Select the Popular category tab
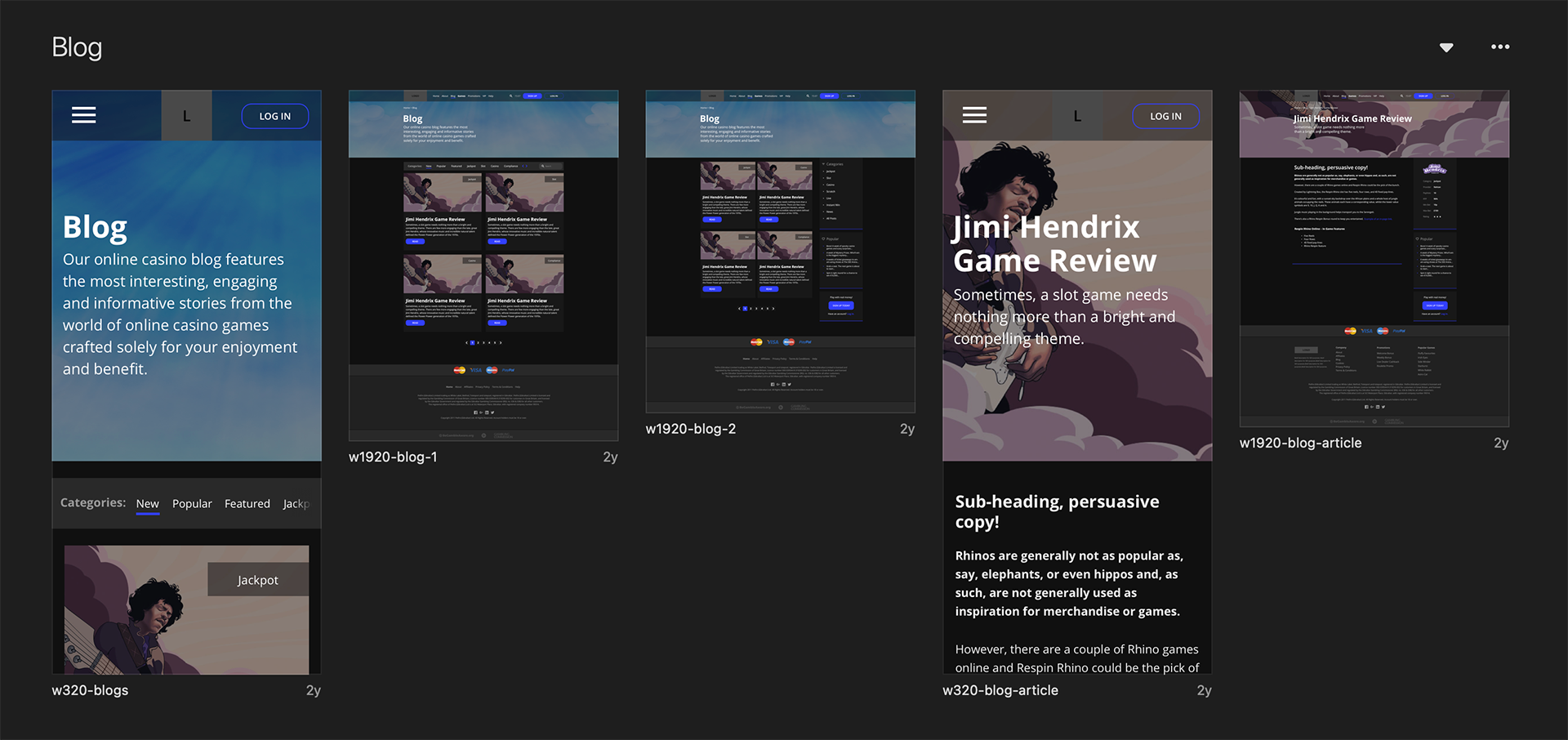The width and height of the screenshot is (1568, 740). point(192,504)
